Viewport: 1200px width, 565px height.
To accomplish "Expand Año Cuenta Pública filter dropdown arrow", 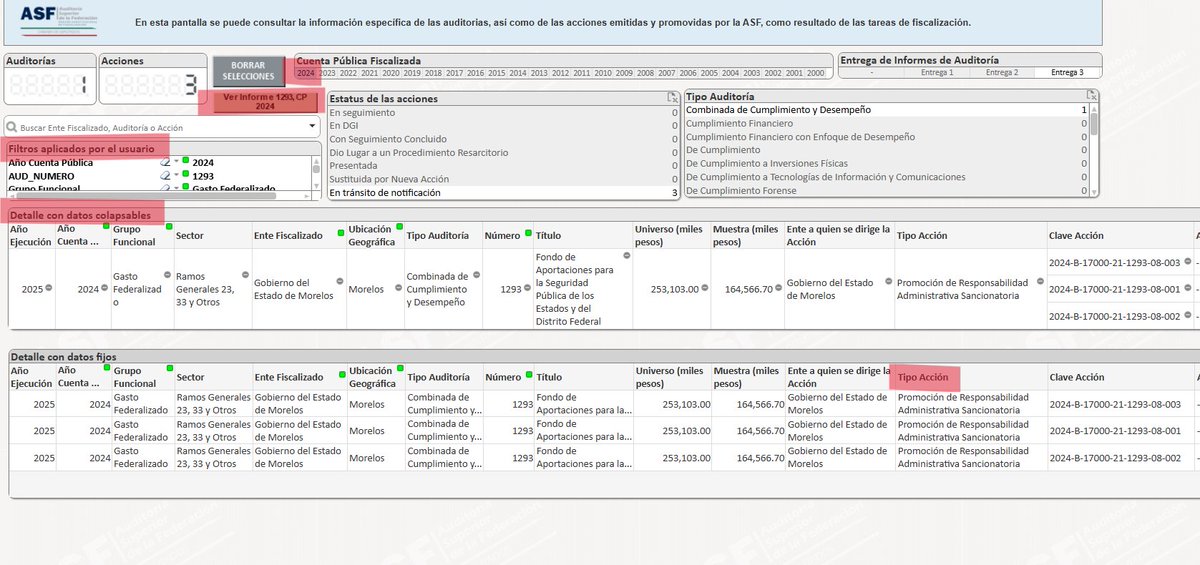I will click(x=177, y=162).
